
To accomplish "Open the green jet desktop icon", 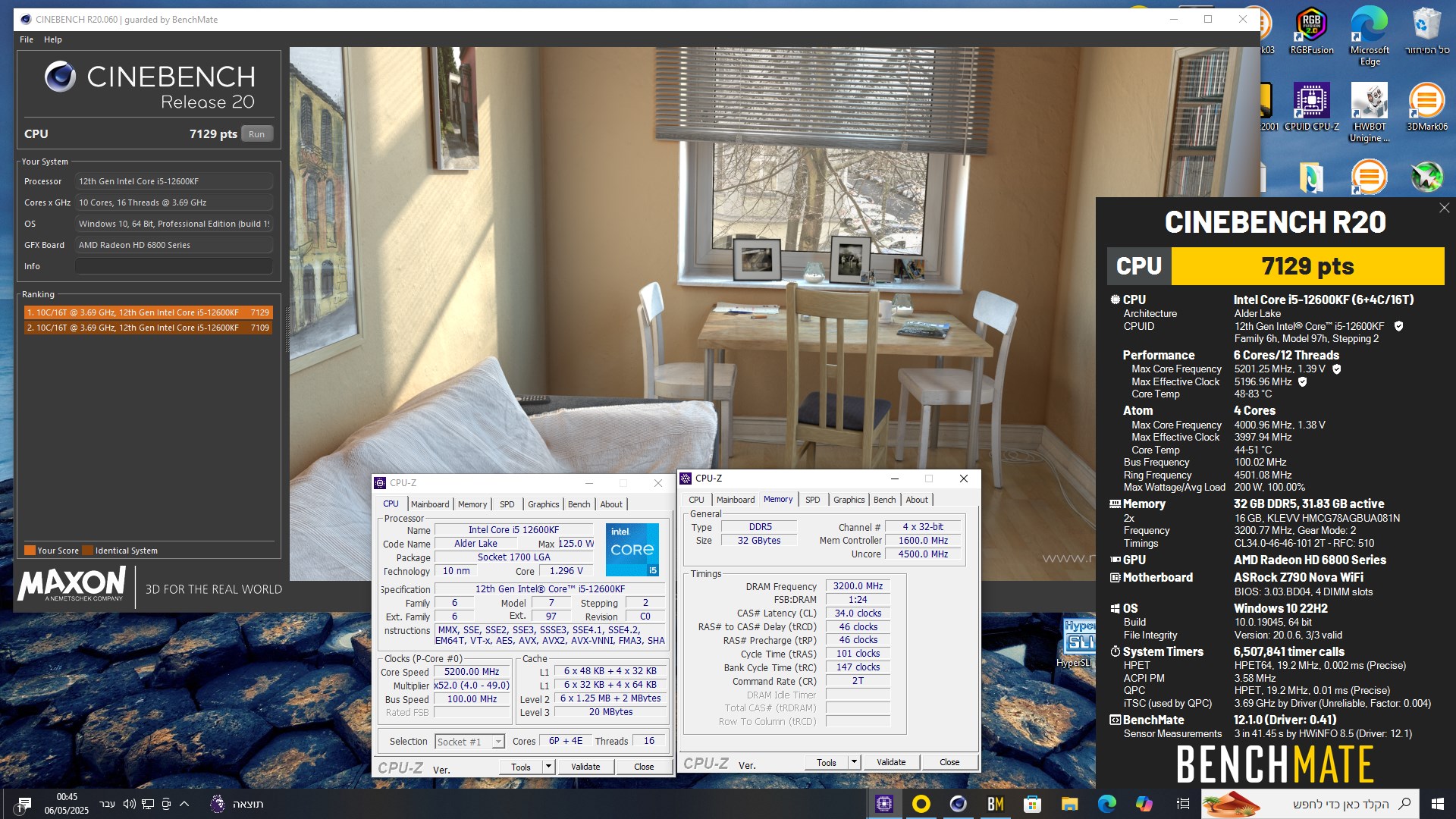I will coord(1426,177).
